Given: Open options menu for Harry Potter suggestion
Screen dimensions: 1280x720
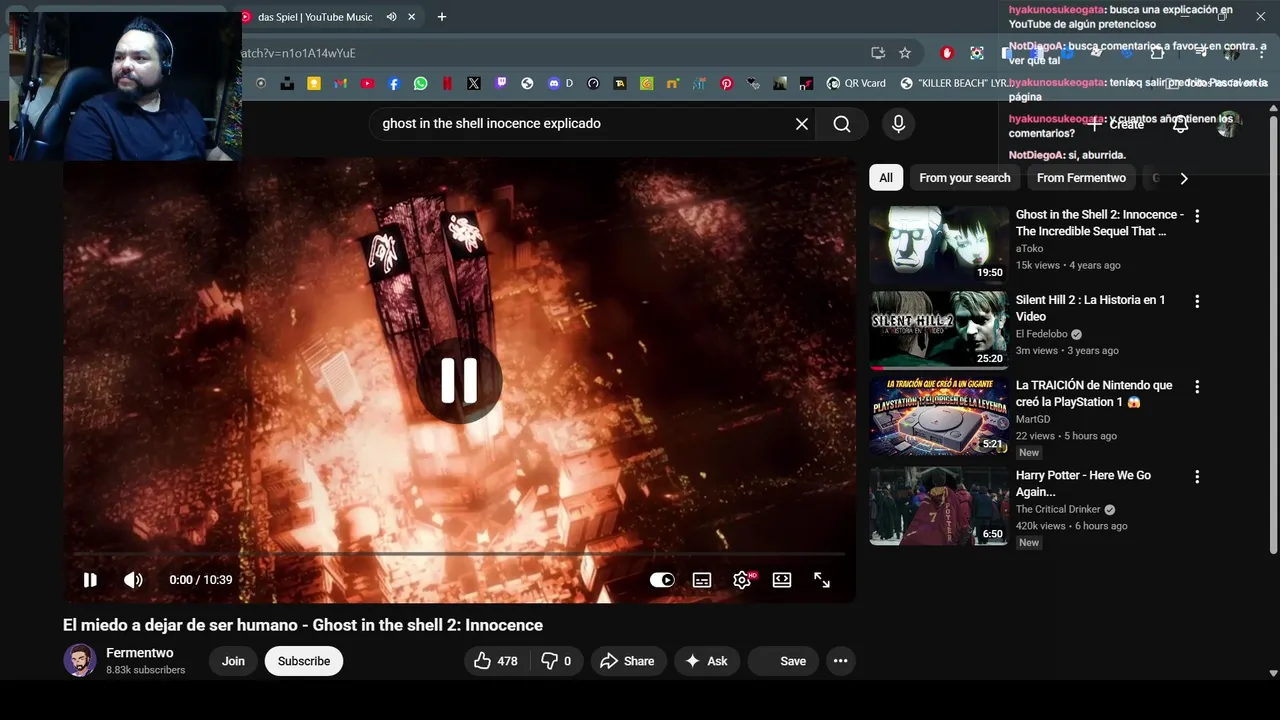Looking at the screenshot, I should click(1197, 477).
